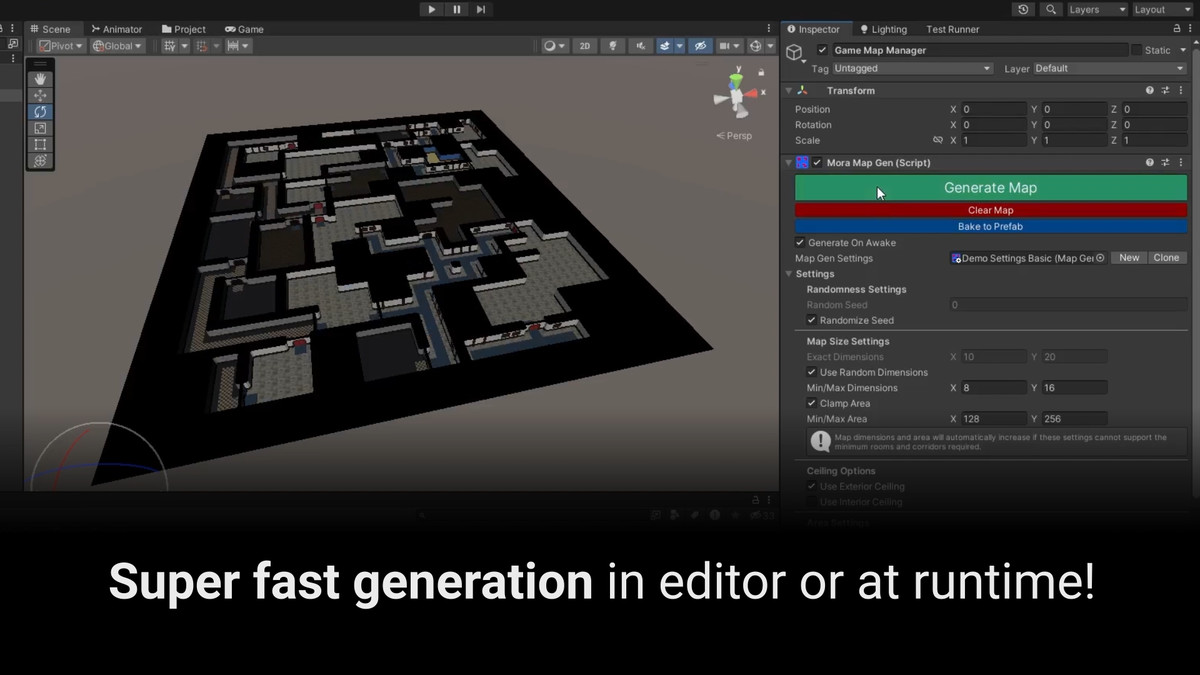The width and height of the screenshot is (1200, 675).
Task: Open the Project tab
Action: (x=183, y=29)
